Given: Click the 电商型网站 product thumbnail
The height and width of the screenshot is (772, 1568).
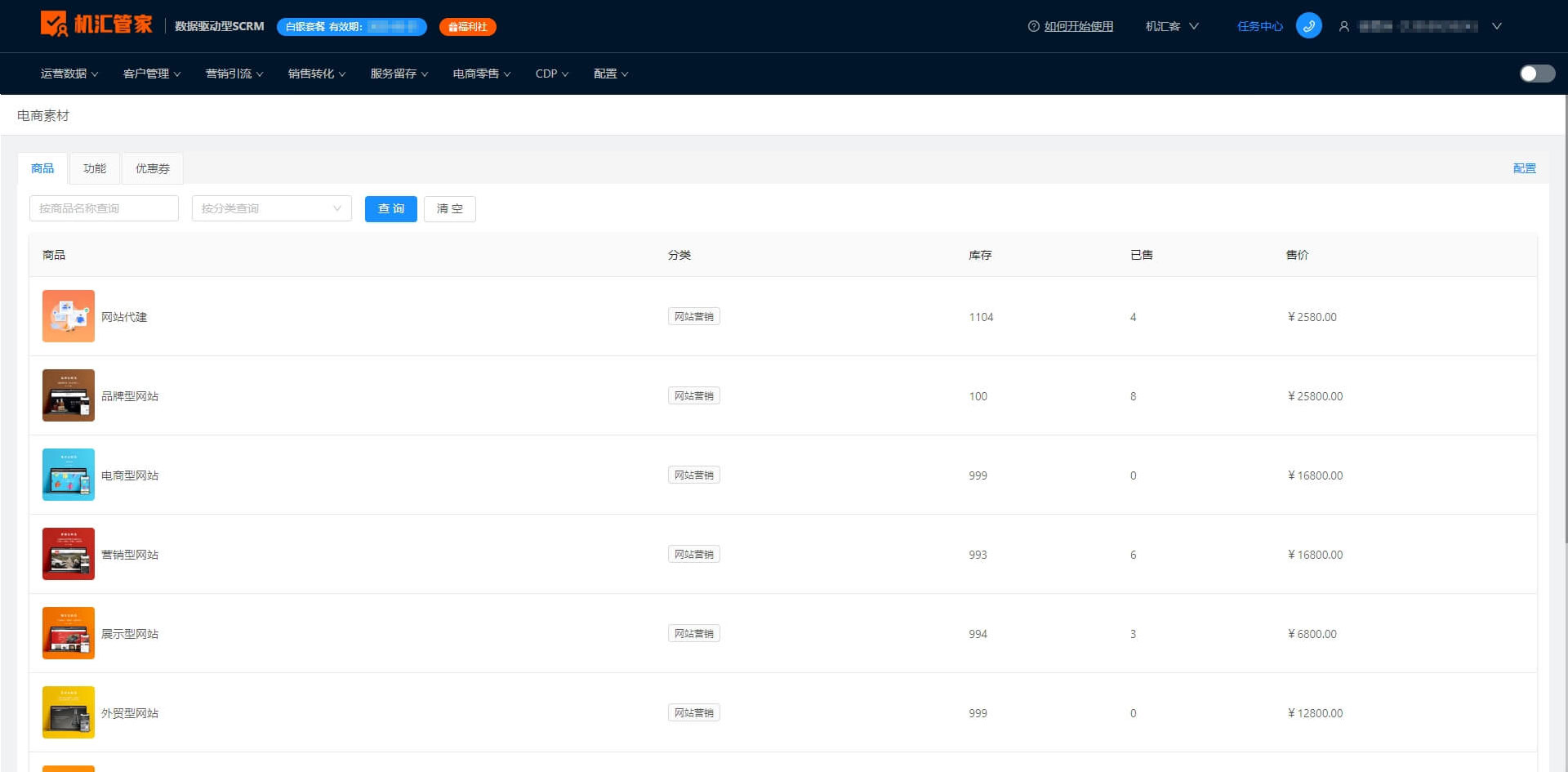Looking at the screenshot, I should point(69,475).
